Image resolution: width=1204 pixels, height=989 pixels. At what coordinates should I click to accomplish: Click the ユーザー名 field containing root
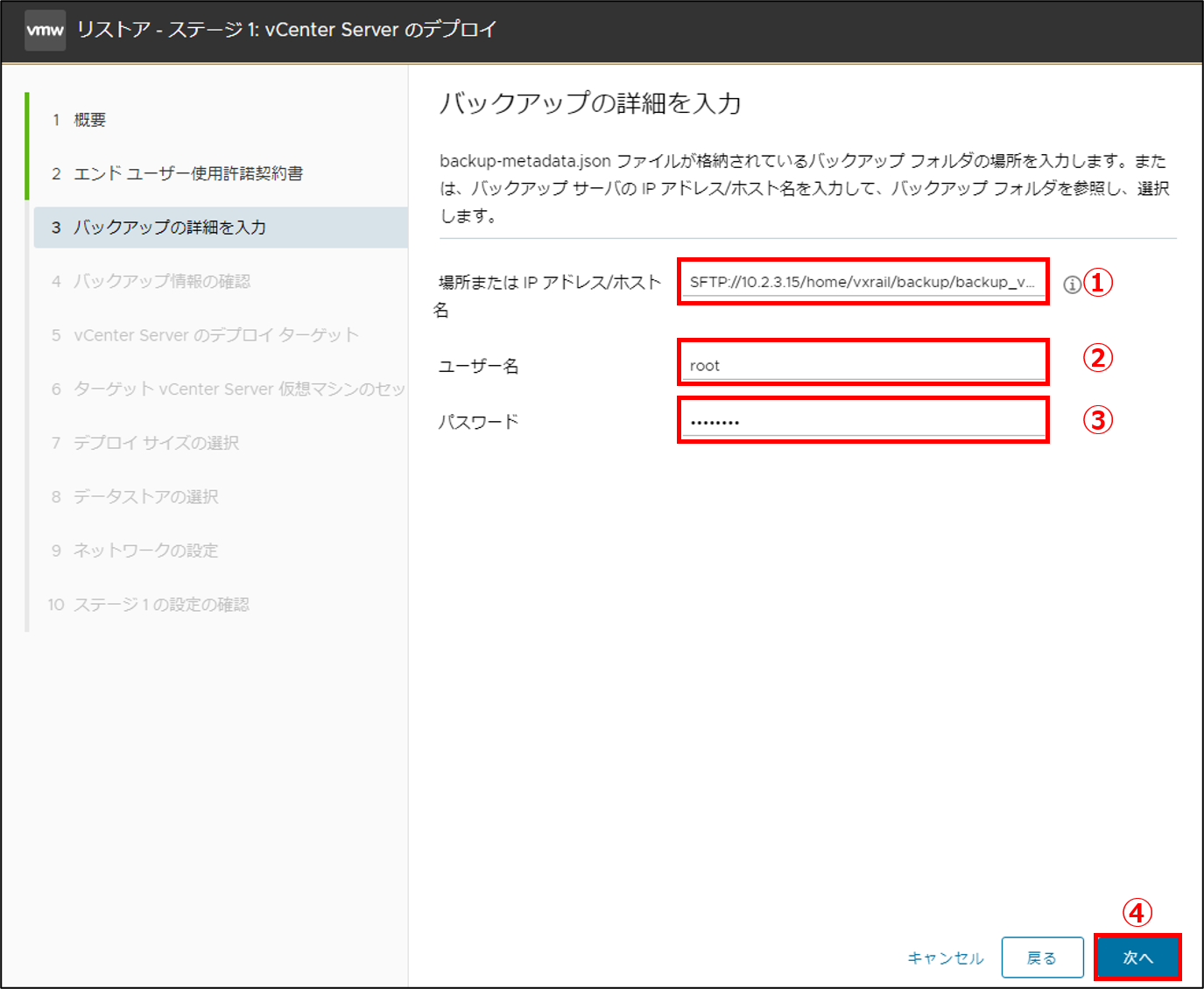tap(863, 364)
